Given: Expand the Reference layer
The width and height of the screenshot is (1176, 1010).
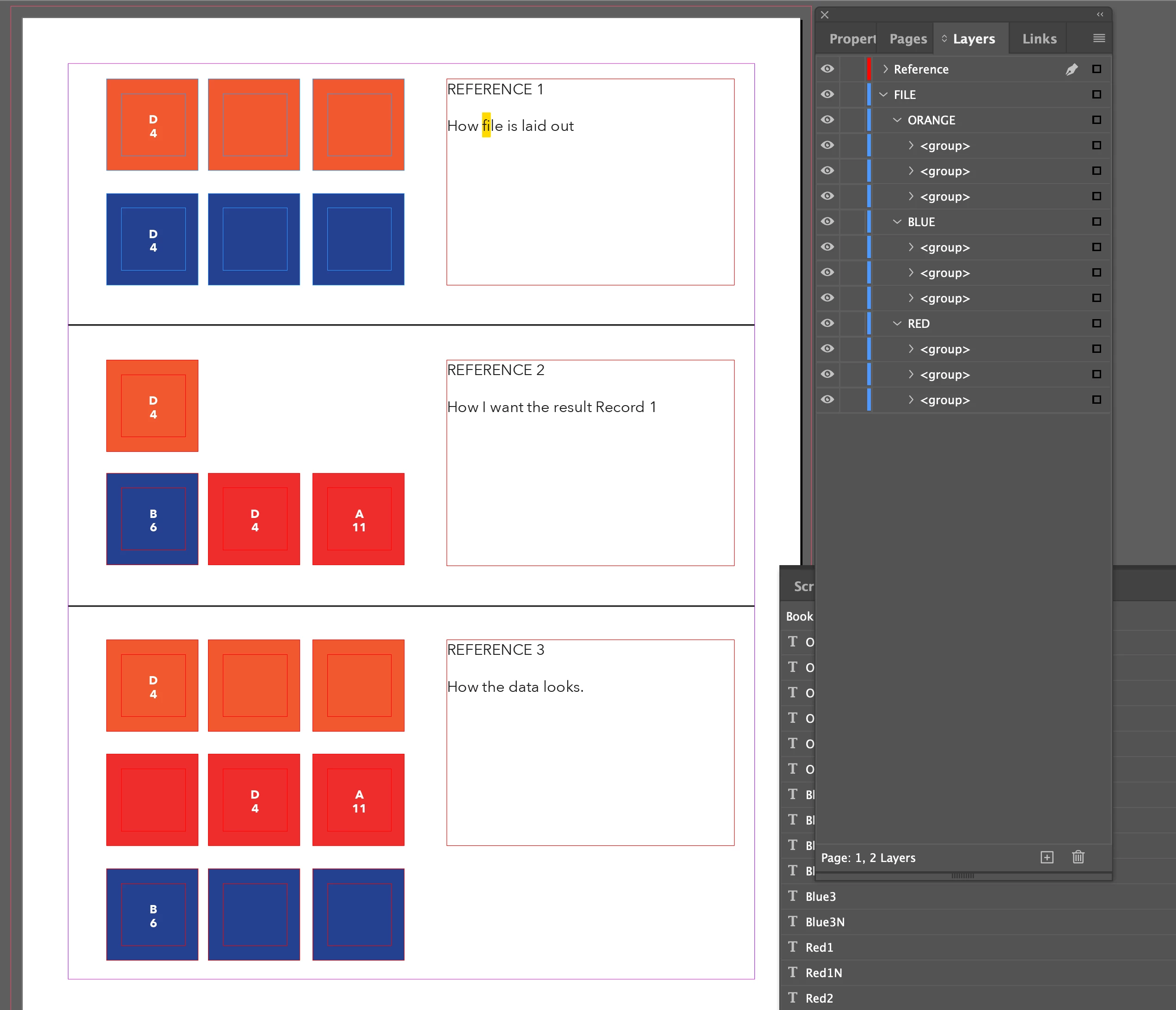Looking at the screenshot, I should coord(885,69).
